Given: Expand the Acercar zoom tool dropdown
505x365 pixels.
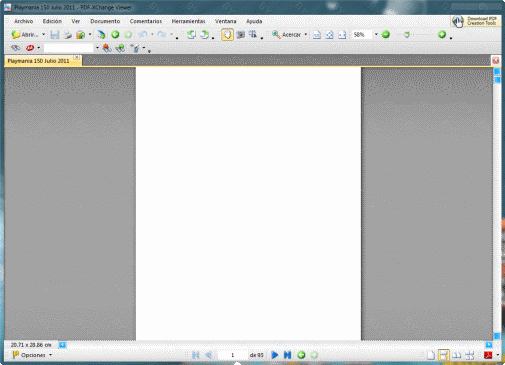Looking at the screenshot, I should click(x=306, y=34).
